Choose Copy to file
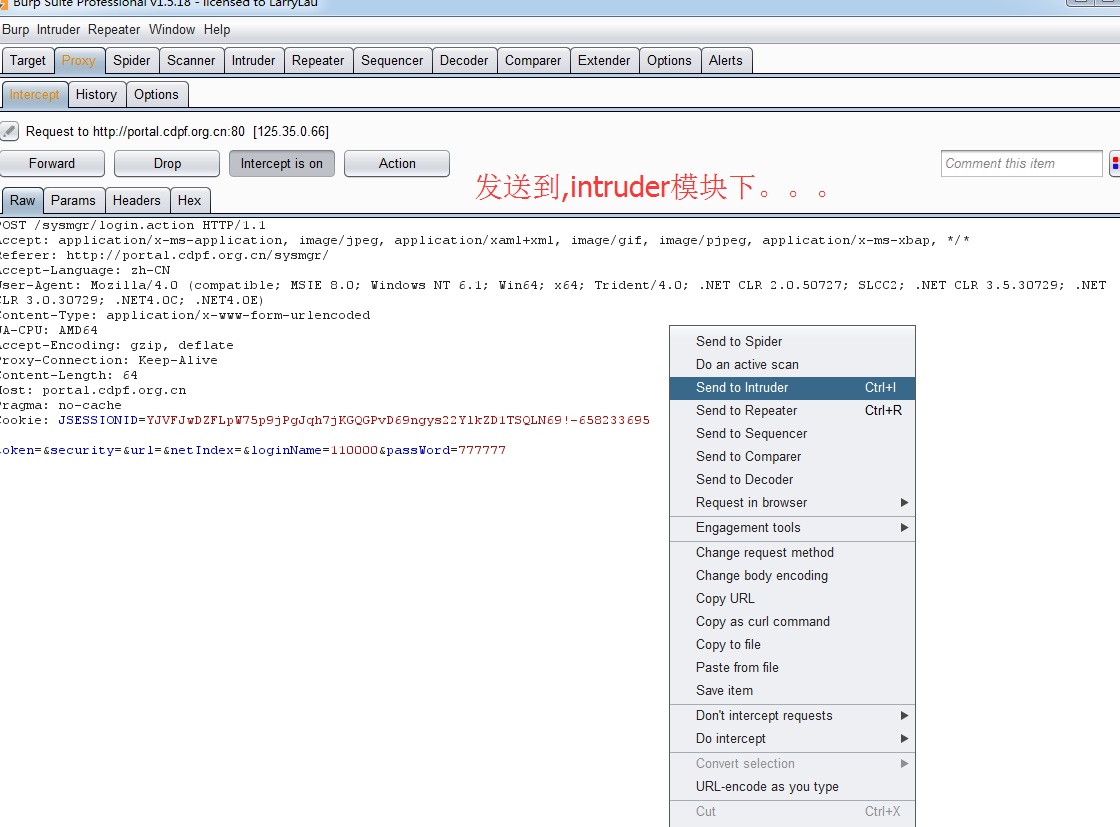The height and width of the screenshot is (827, 1120). tap(792, 644)
